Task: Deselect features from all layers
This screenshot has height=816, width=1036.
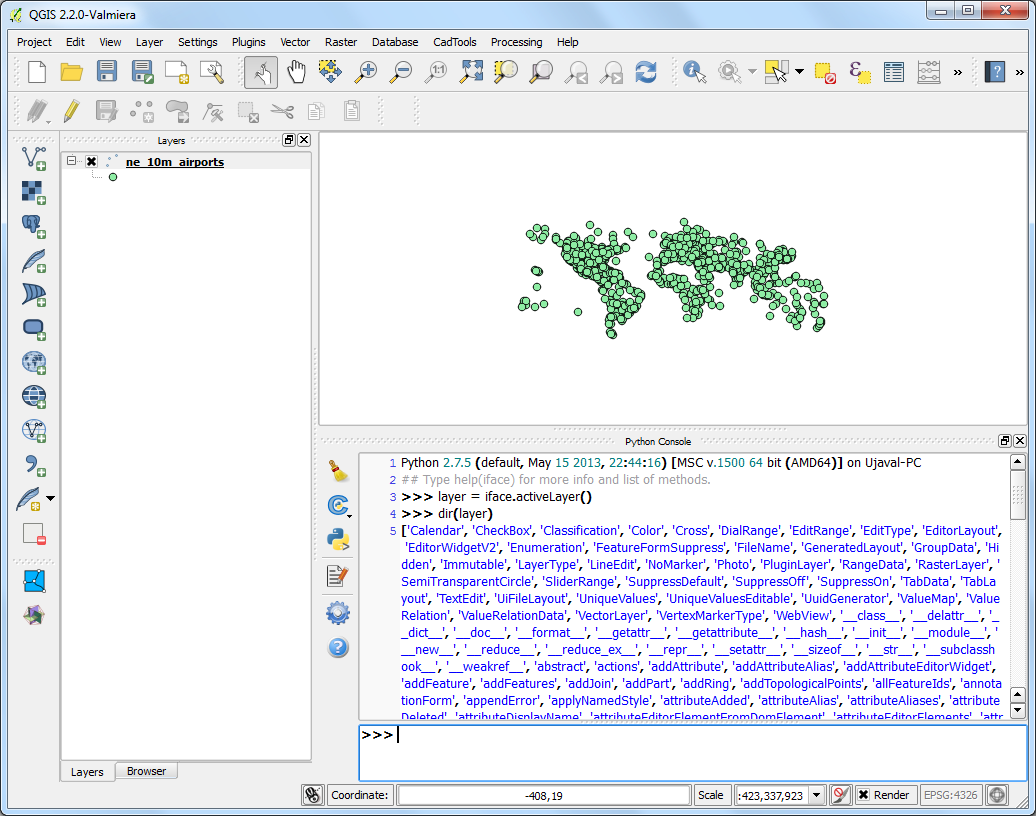Action: 825,71
